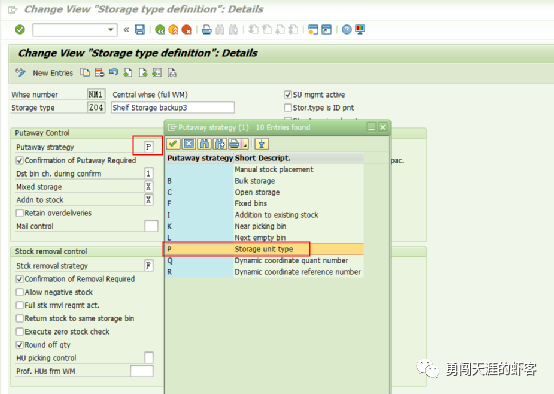Viewport: 554px width, 394px height.
Task: Select the Storage unit type row
Action: click(265, 249)
